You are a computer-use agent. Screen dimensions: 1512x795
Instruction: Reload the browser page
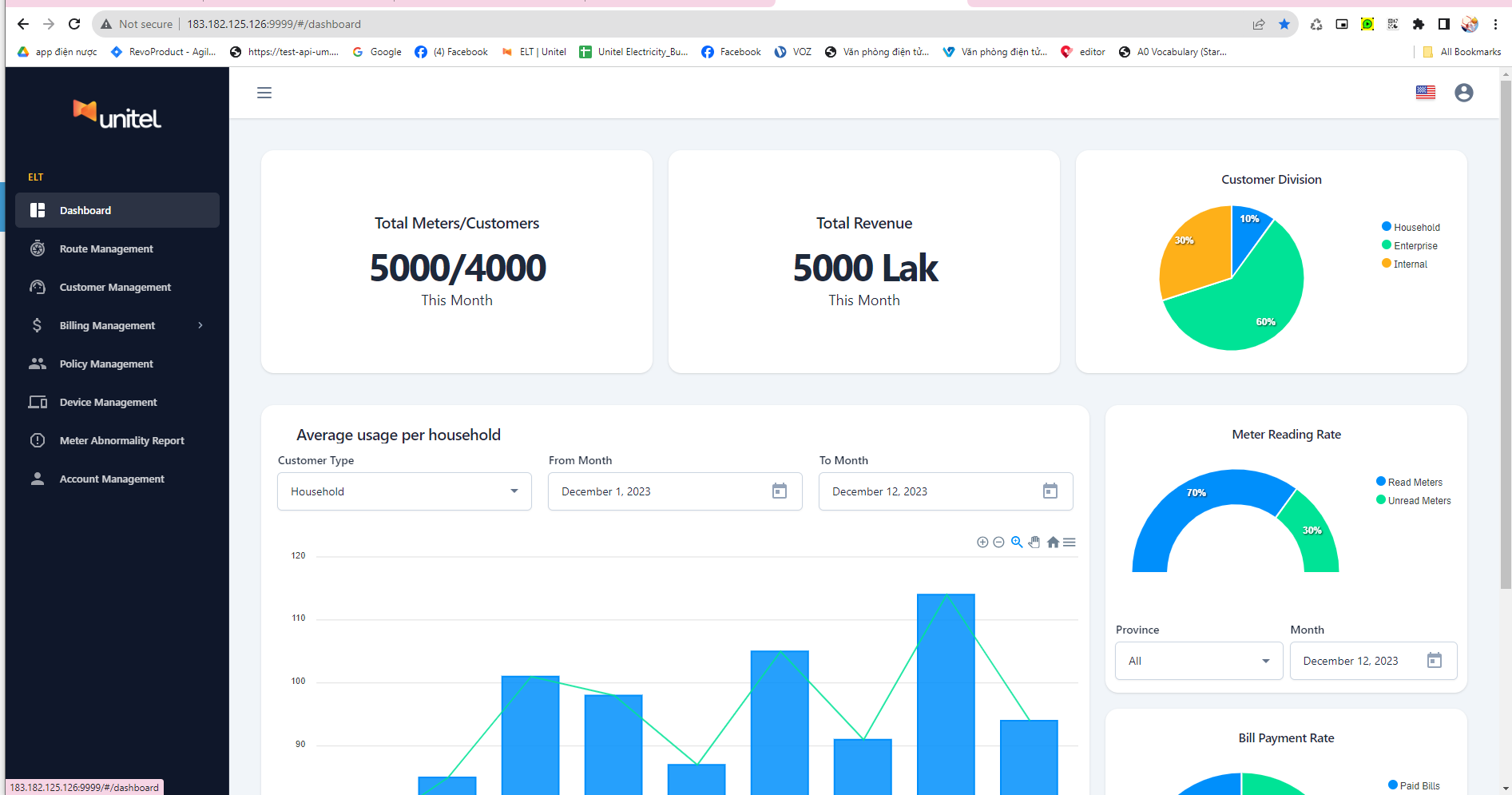point(74,24)
